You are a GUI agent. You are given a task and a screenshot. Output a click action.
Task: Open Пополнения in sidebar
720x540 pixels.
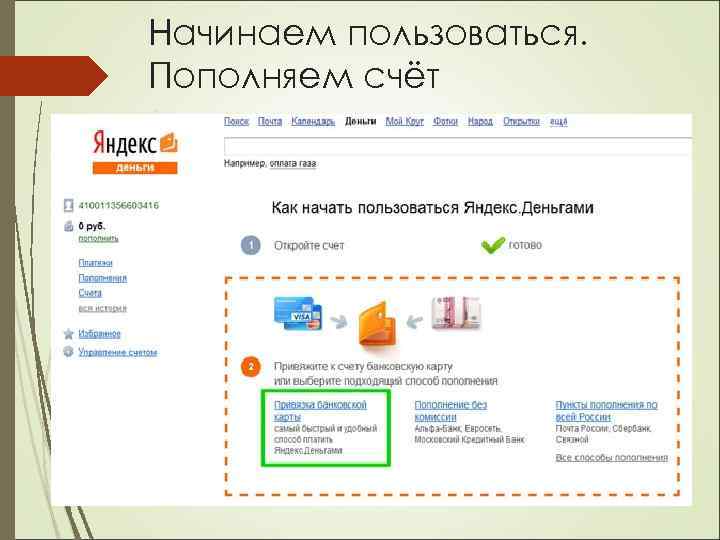(102, 278)
